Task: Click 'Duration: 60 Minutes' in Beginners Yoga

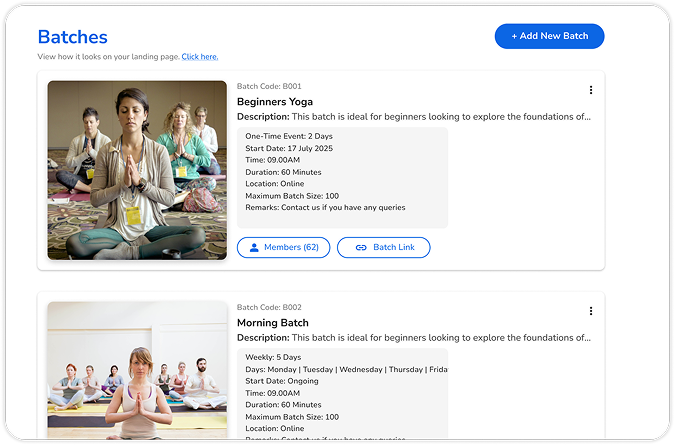Action: coord(283,172)
